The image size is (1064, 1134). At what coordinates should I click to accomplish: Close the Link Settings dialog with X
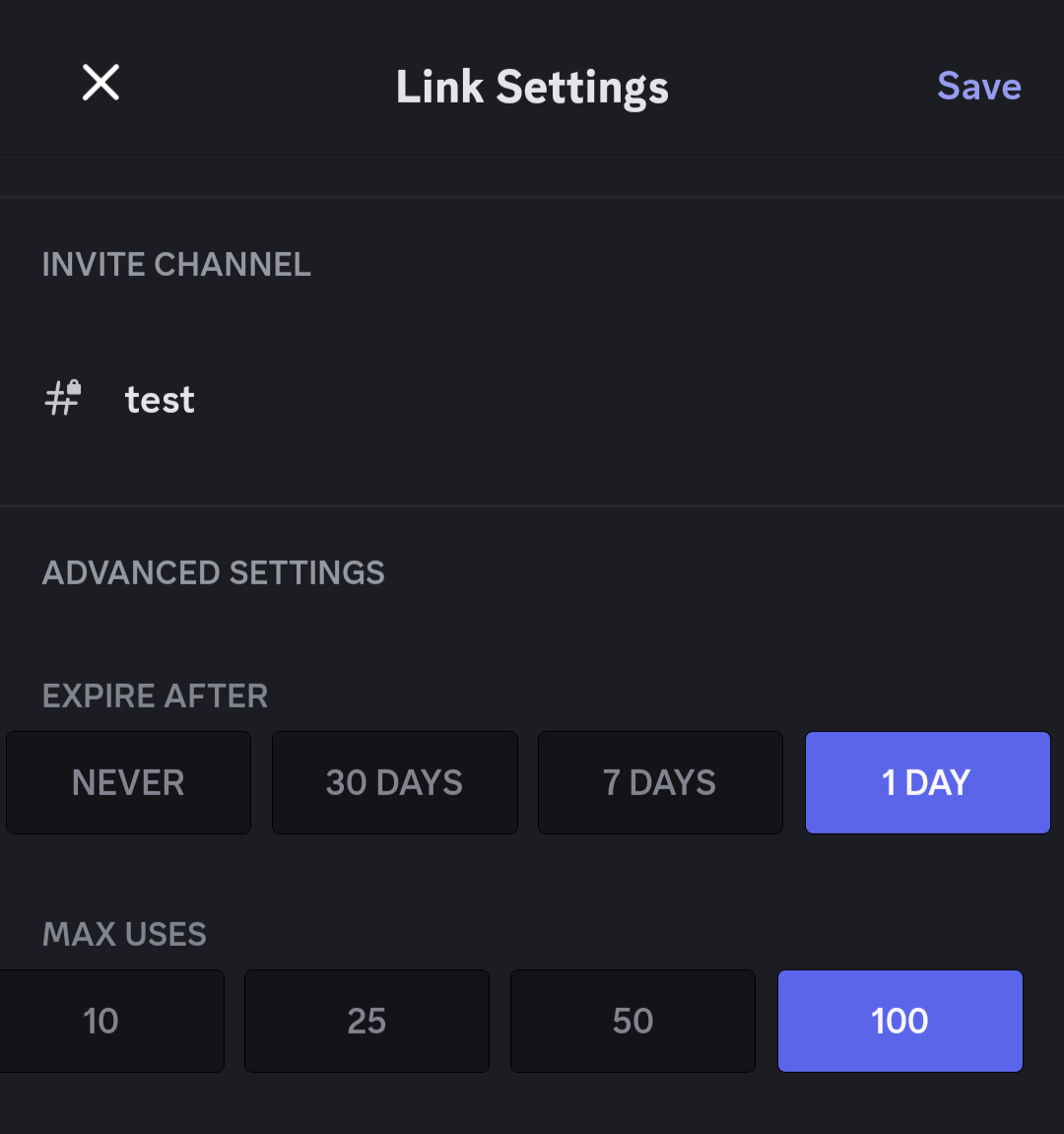point(100,83)
